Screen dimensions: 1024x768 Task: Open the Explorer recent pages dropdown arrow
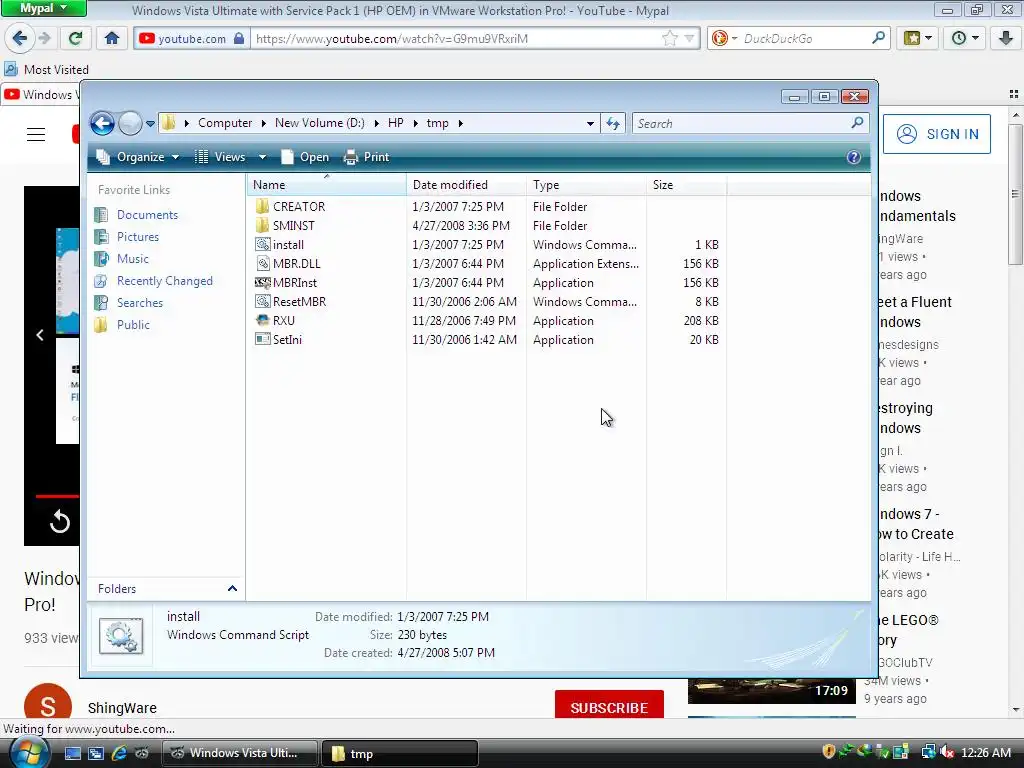click(150, 123)
